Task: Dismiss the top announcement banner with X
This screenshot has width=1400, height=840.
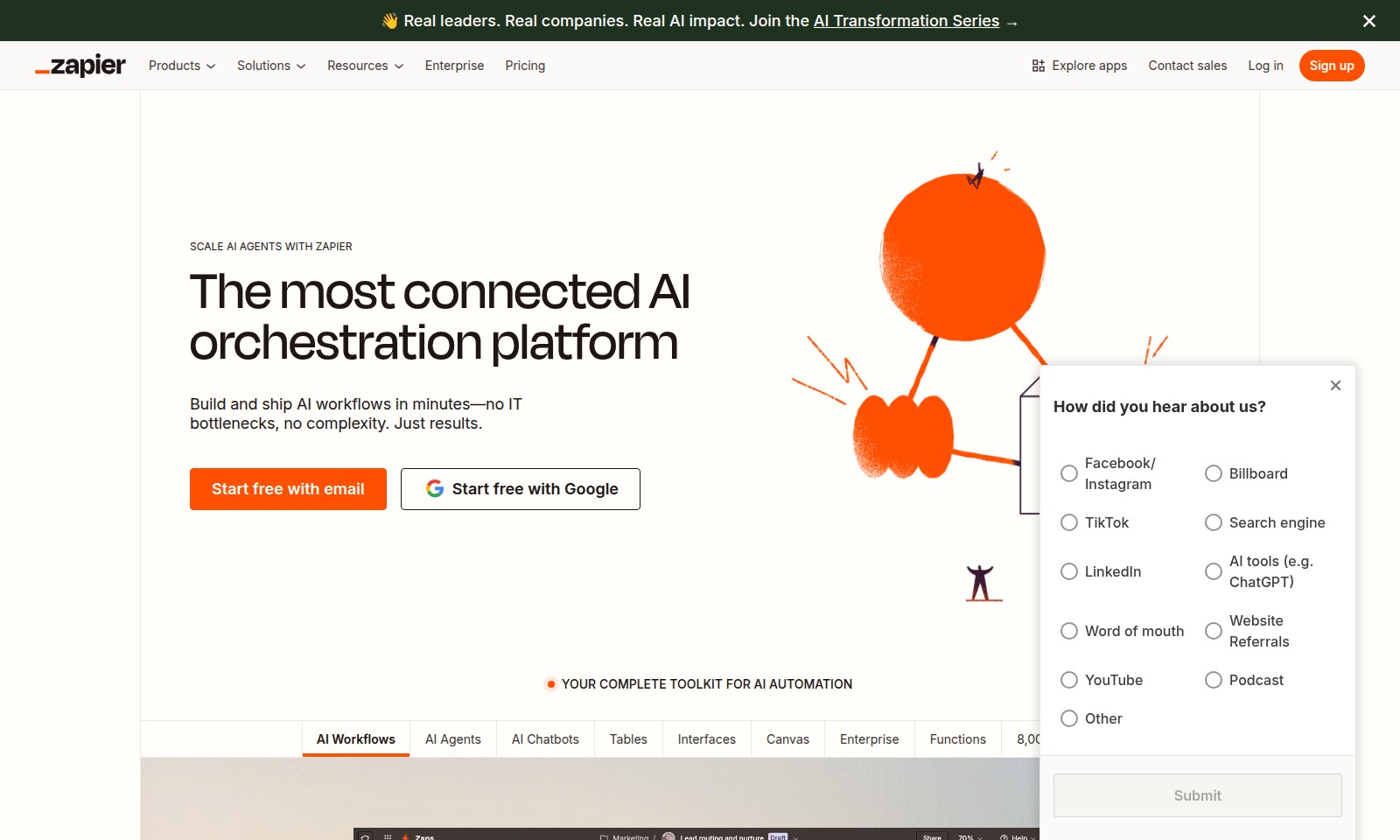Action: (1369, 21)
